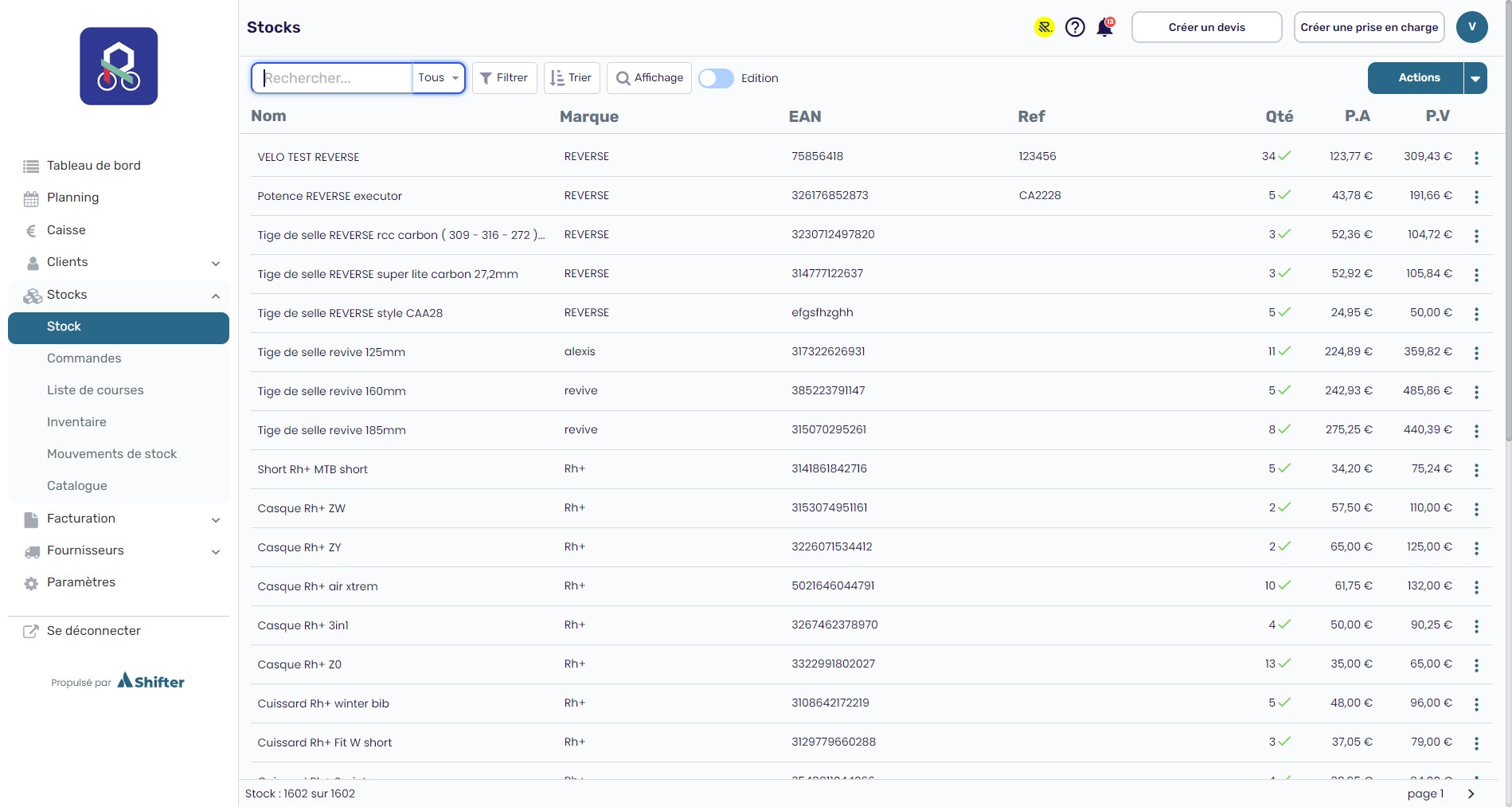The width and height of the screenshot is (1512, 807).
Task: Open row options for Casque Rh+ ZY
Action: click(1476, 548)
